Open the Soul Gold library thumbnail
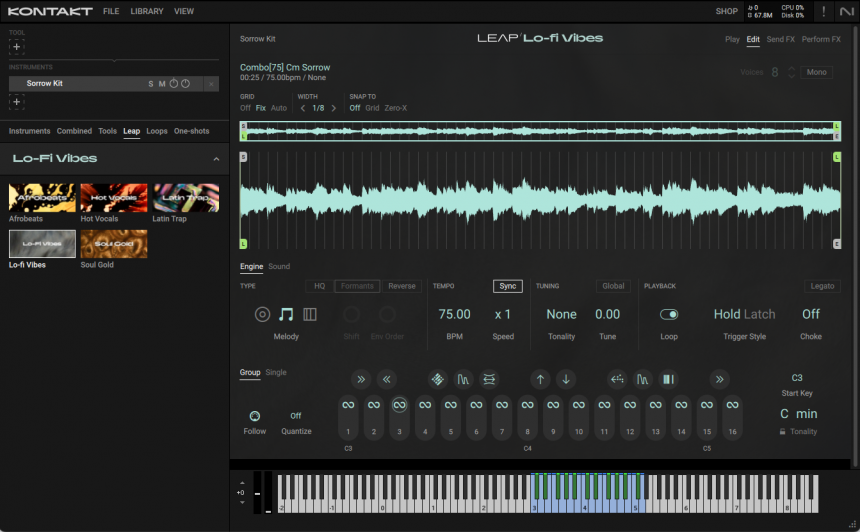 [x=114, y=244]
